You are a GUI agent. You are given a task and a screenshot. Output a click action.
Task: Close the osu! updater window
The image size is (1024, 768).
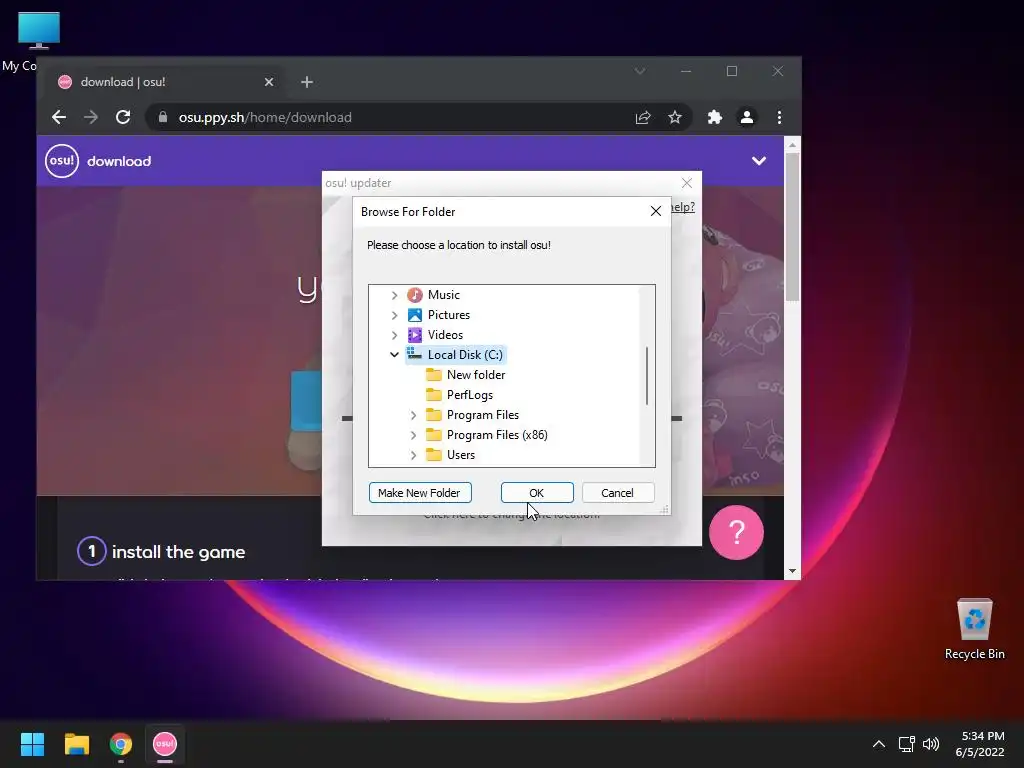[686, 184]
